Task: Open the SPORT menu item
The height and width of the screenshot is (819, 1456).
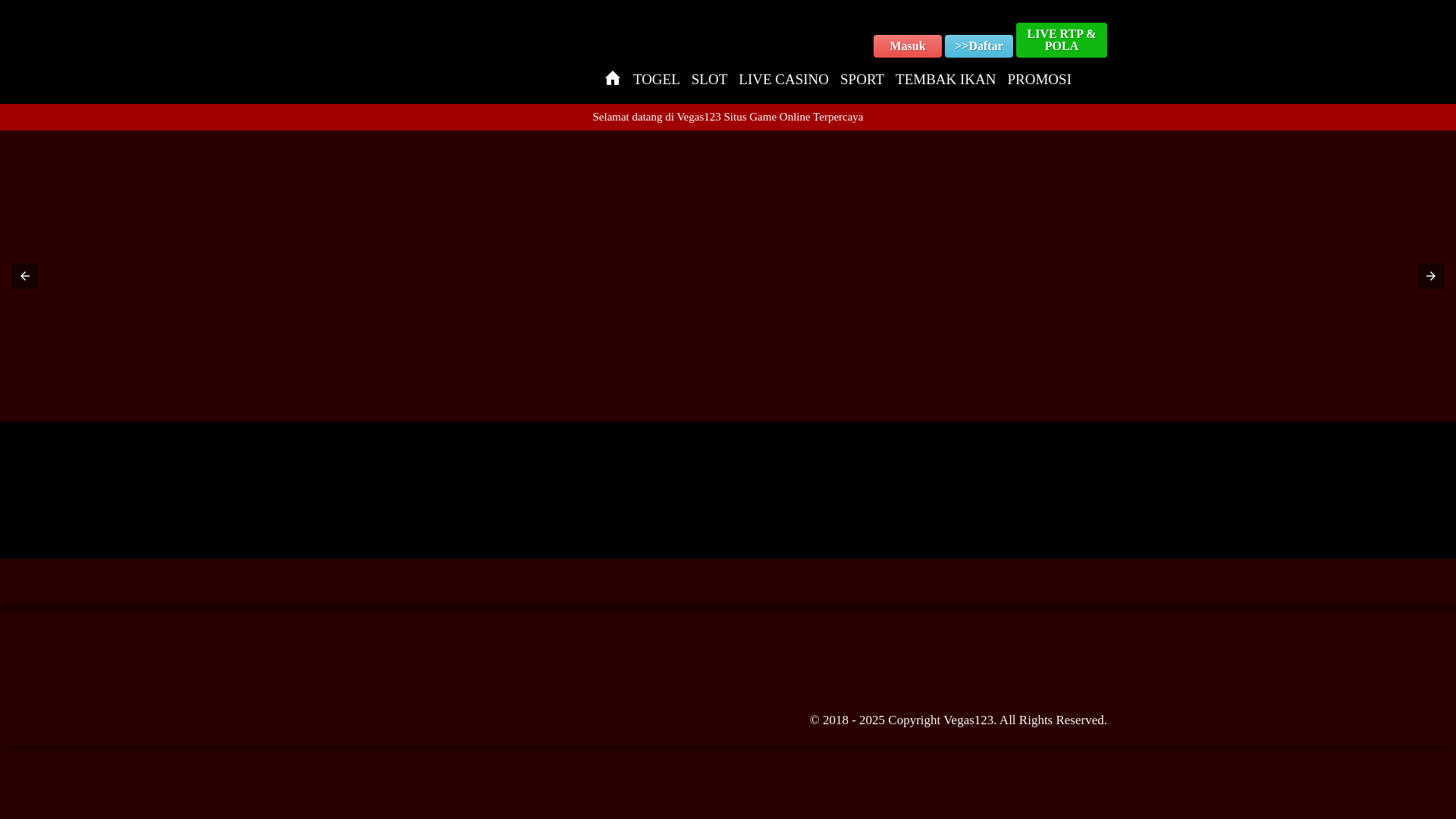Action: coord(862,80)
